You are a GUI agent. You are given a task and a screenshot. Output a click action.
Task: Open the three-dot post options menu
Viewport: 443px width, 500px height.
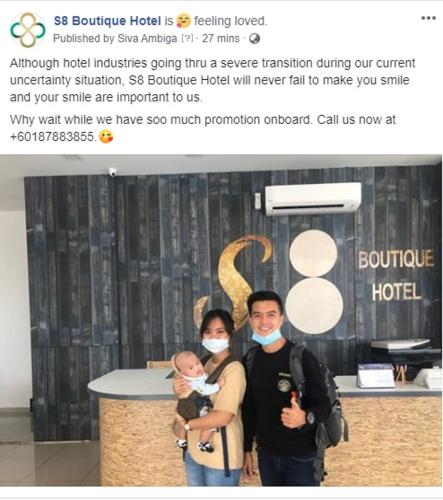pos(428,18)
